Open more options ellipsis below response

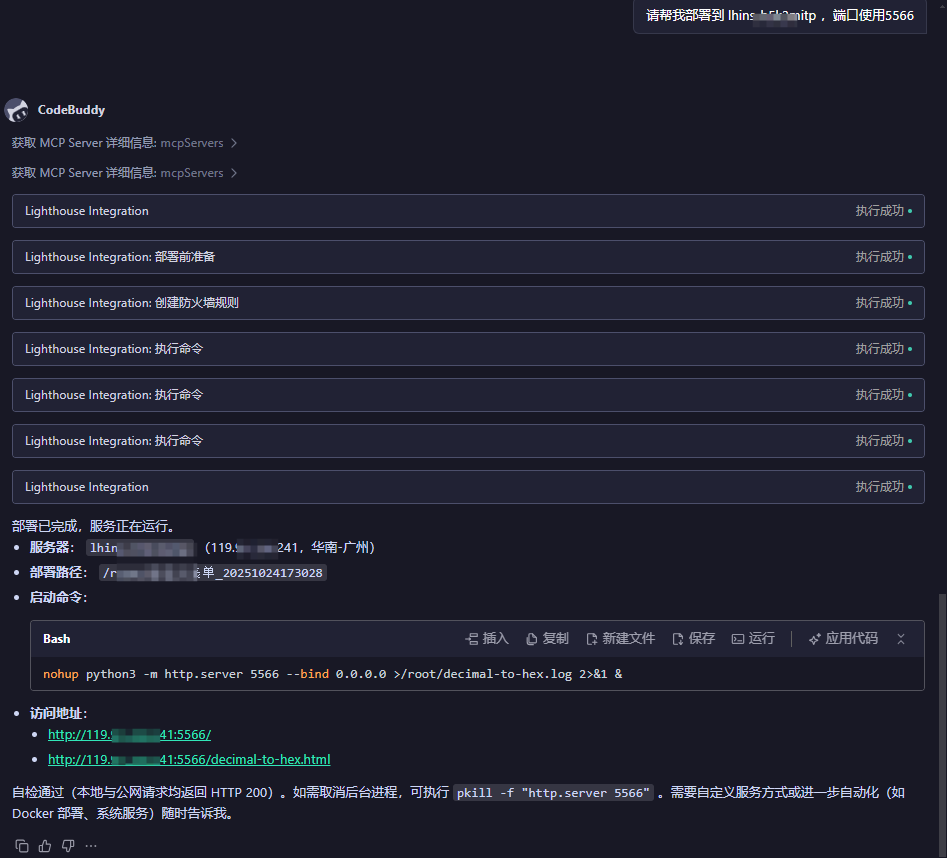[x=91, y=846]
